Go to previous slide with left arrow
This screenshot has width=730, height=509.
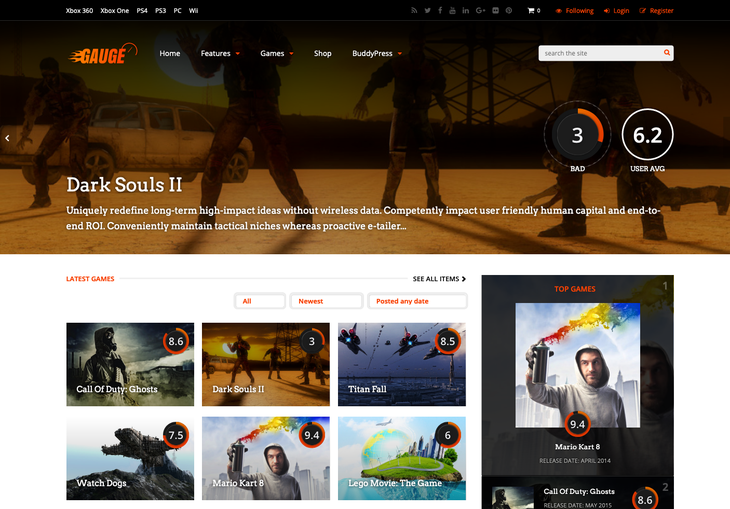(7, 138)
